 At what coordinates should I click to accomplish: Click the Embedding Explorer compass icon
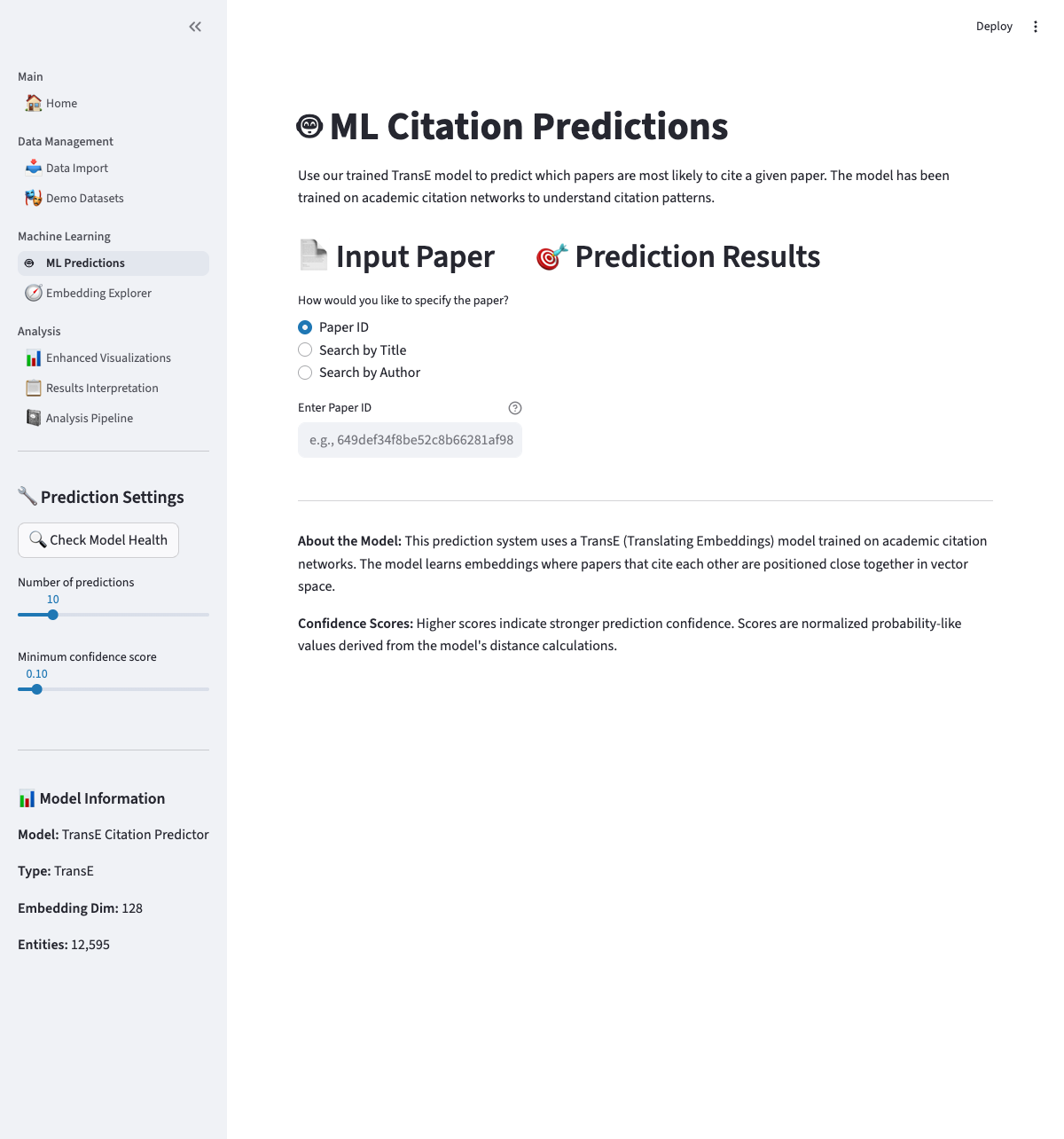34,293
